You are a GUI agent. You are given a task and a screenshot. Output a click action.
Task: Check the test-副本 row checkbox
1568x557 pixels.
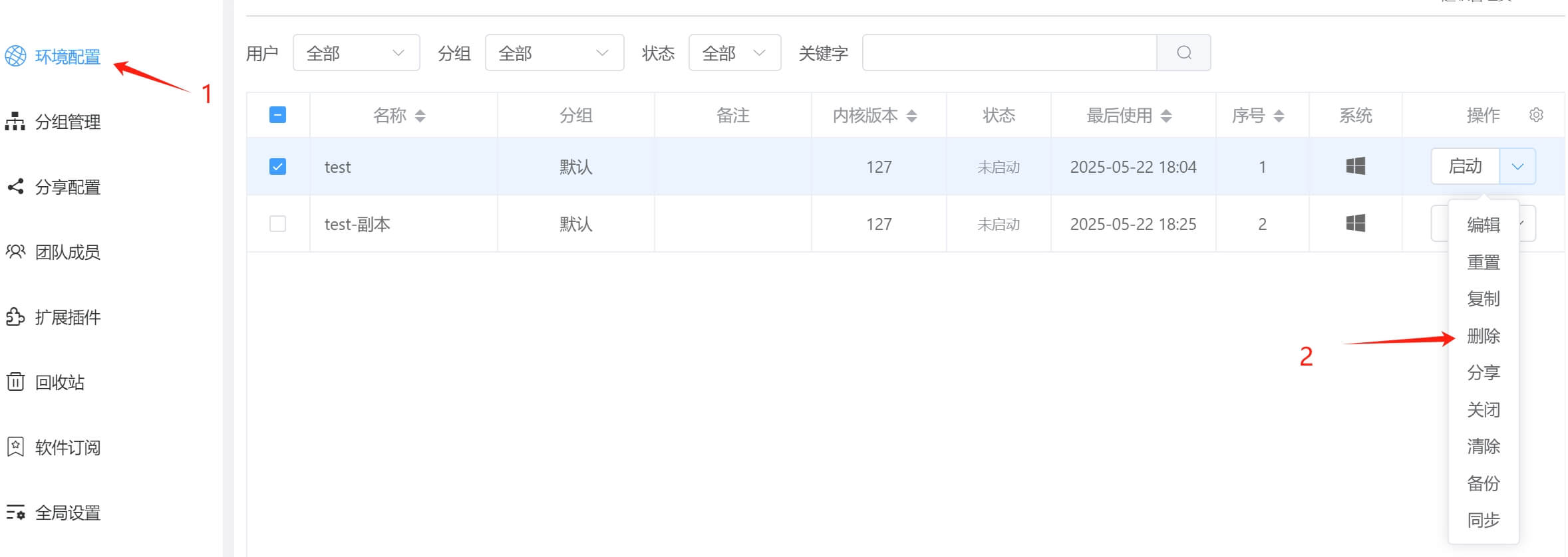click(x=277, y=224)
